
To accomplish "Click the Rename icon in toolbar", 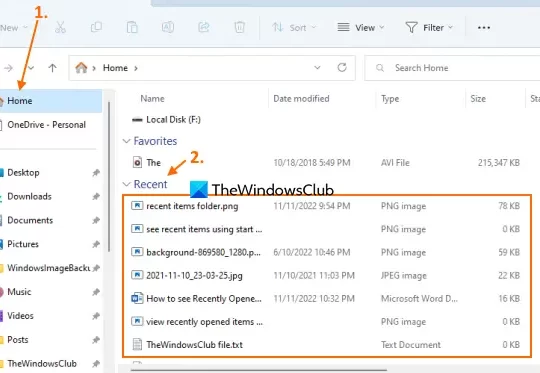I will 168,27.
